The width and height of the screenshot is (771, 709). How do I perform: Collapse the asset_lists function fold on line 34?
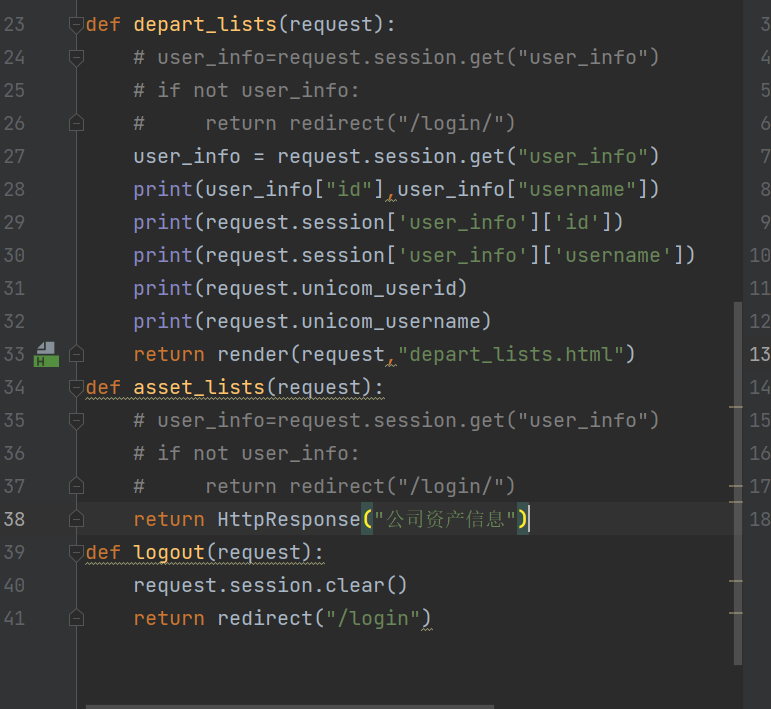pos(76,388)
